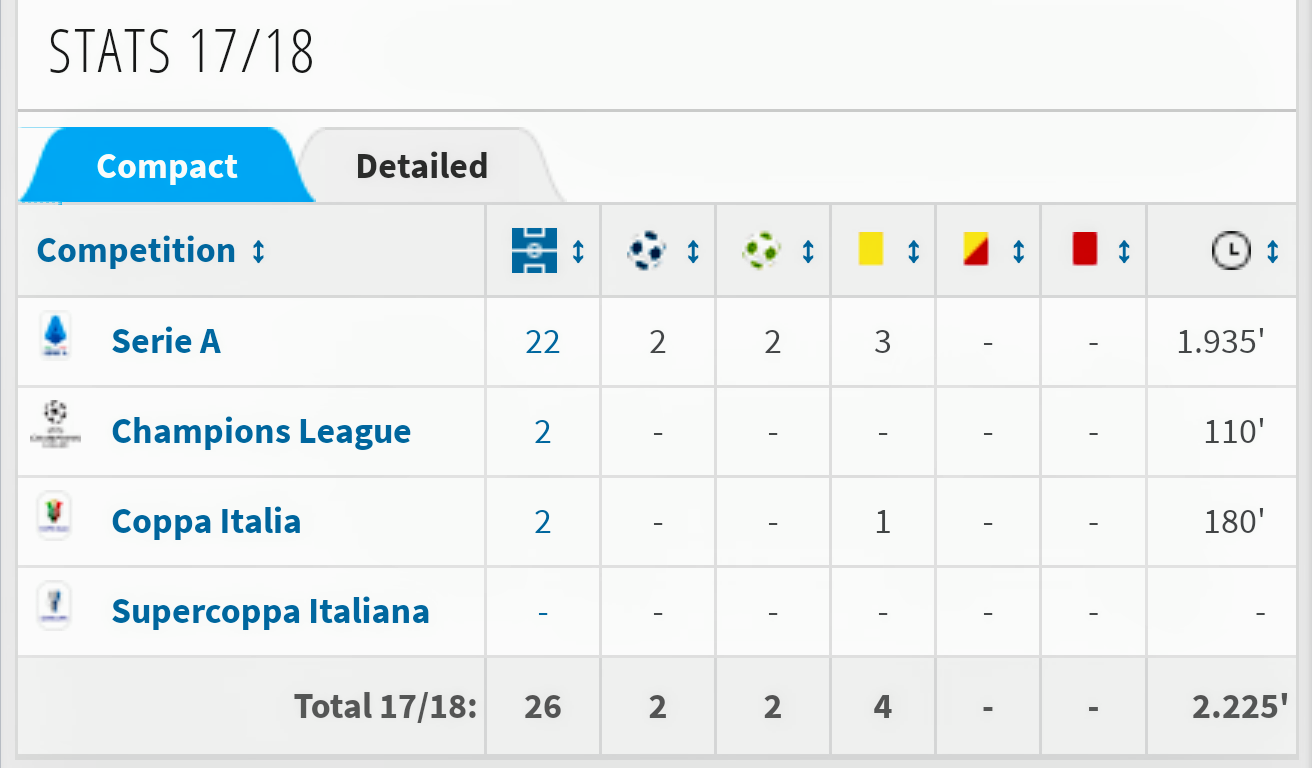The image size is (1312, 768).
Task: Click the second yellow-red card icon
Action: (976, 250)
